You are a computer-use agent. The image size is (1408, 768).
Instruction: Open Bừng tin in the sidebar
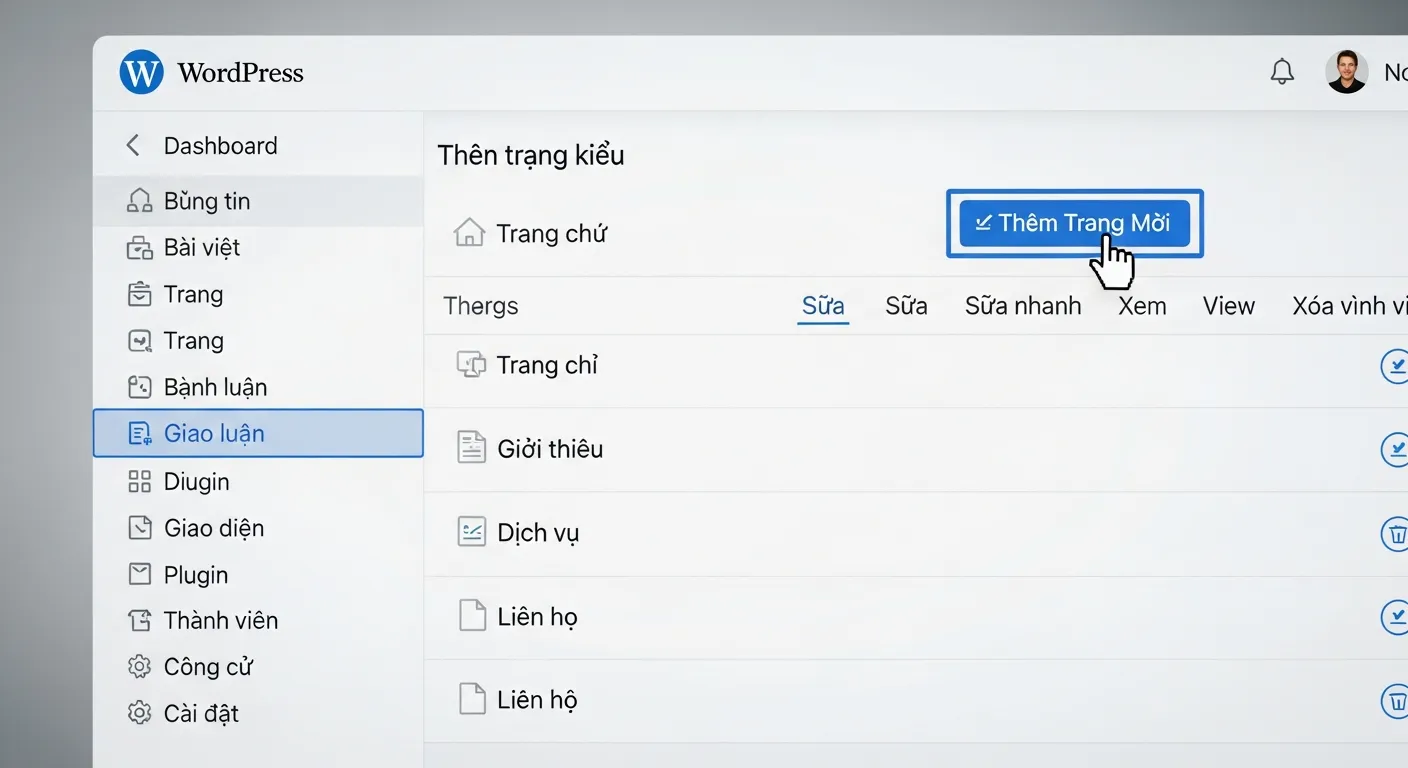tap(258, 201)
